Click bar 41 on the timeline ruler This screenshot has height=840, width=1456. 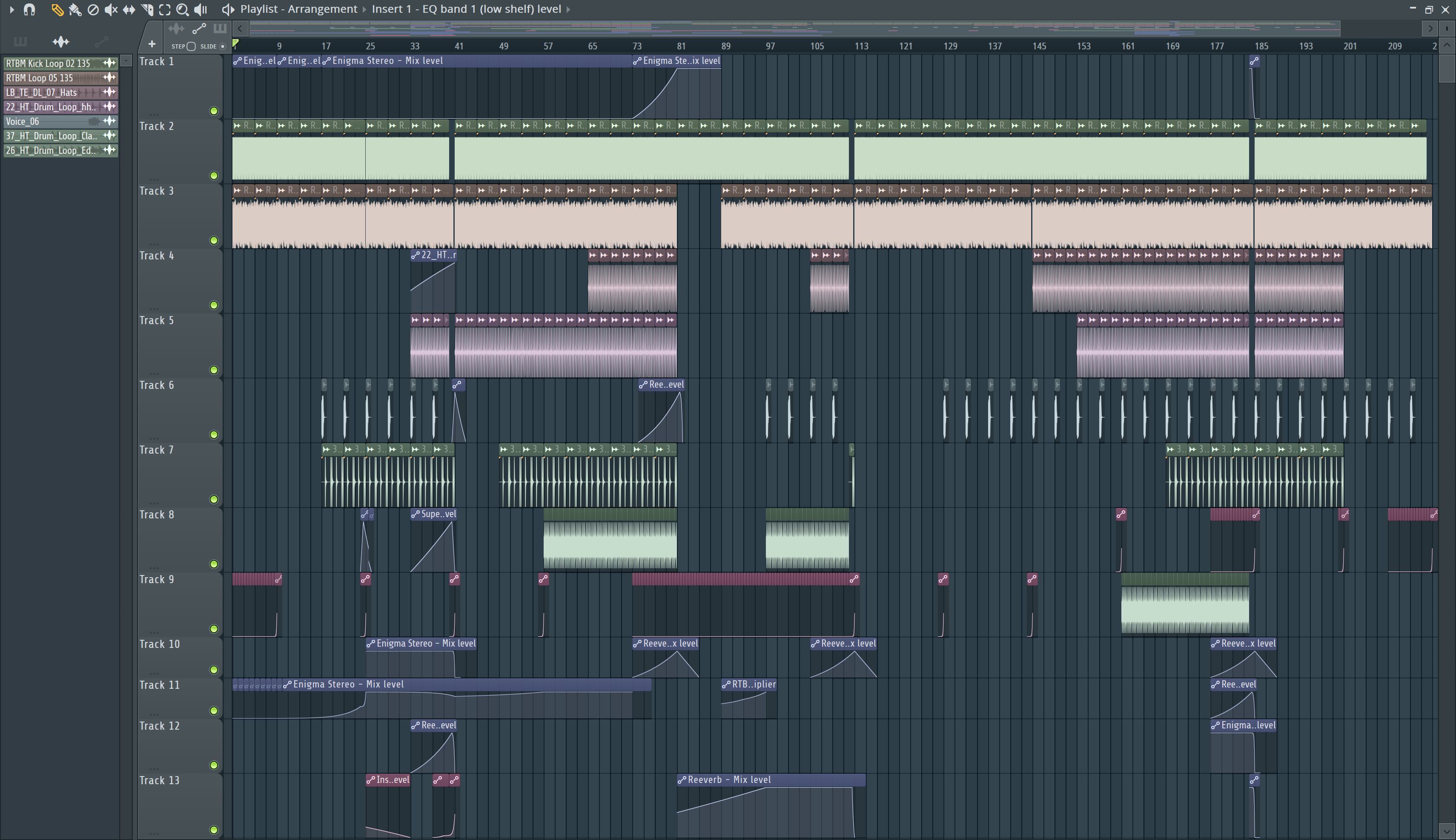click(459, 46)
